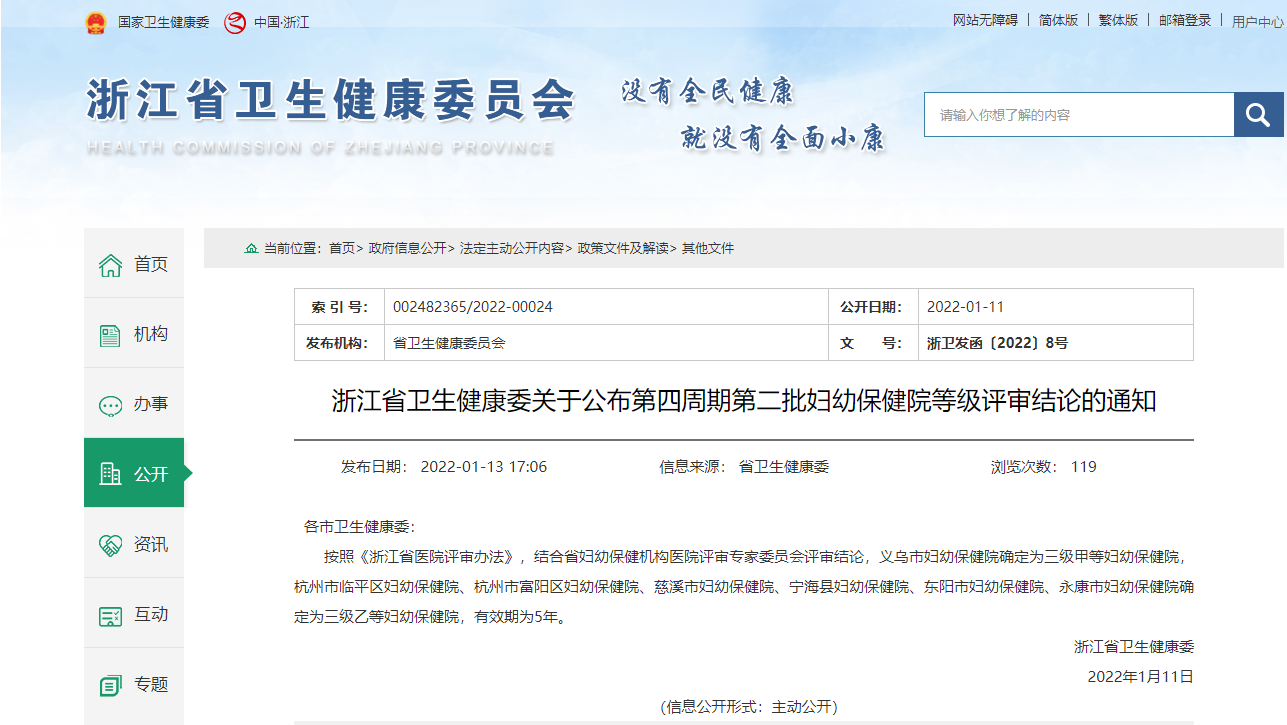The width and height of the screenshot is (1287, 725).
Task: Click the document number 浙卫发函〔2022〕8号
Action: click(x=997, y=343)
